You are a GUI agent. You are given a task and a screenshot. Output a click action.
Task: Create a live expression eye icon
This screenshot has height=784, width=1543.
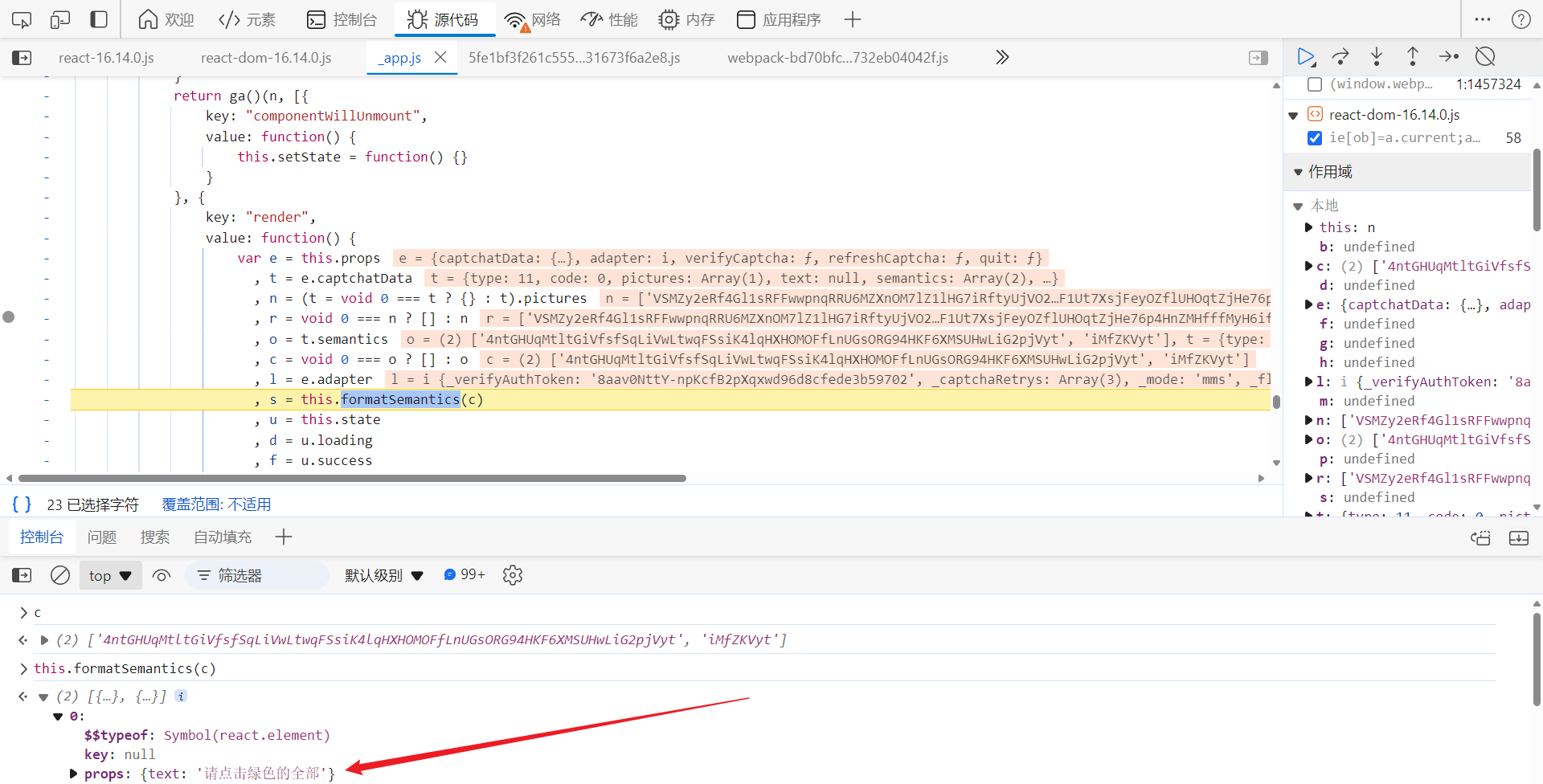coord(162,575)
